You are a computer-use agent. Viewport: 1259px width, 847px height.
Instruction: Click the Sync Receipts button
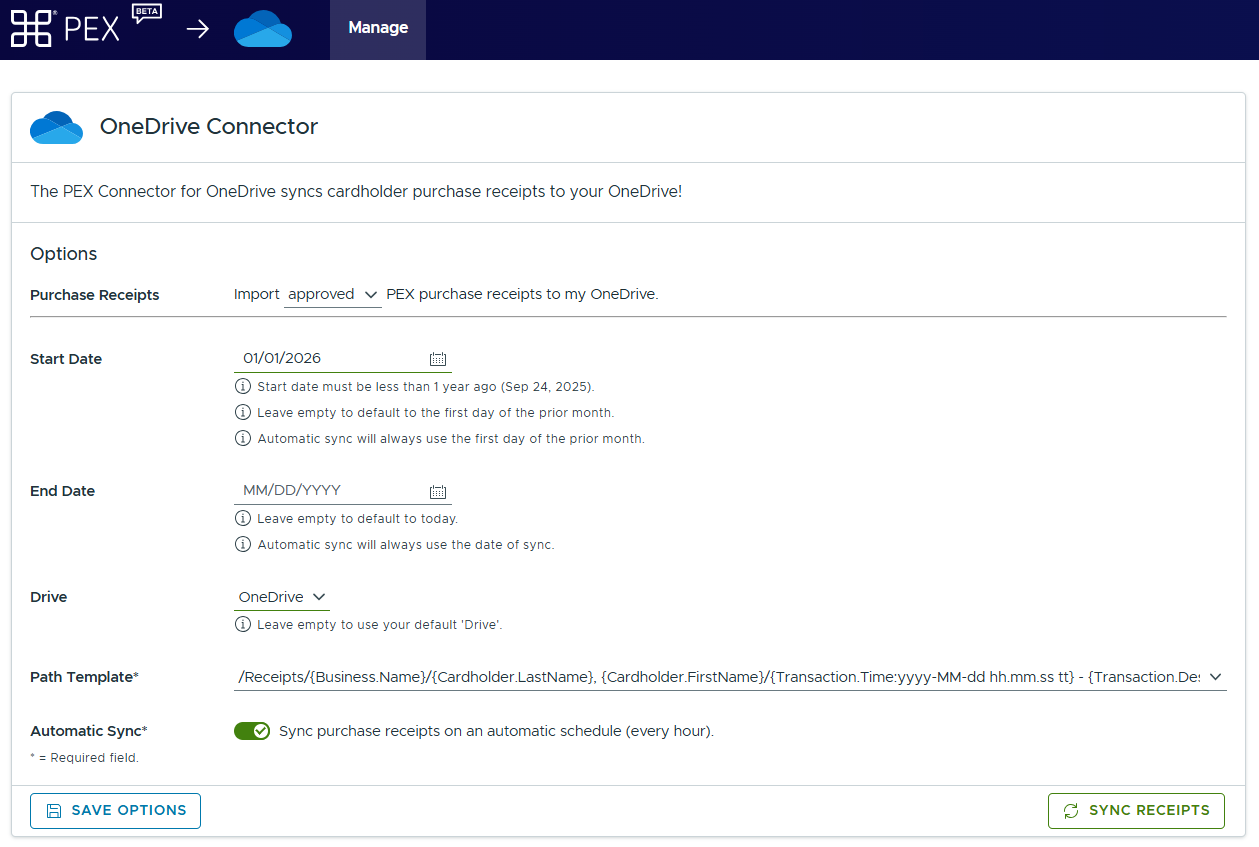click(x=1136, y=811)
